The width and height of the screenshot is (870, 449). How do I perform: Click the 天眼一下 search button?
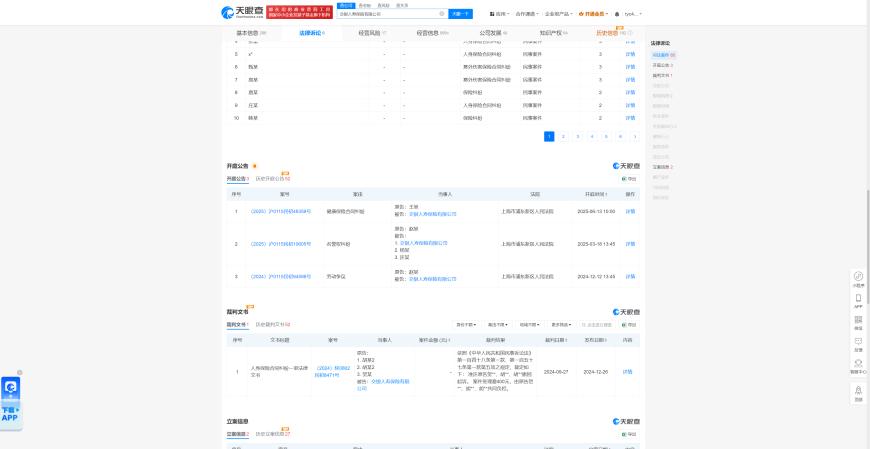point(461,14)
